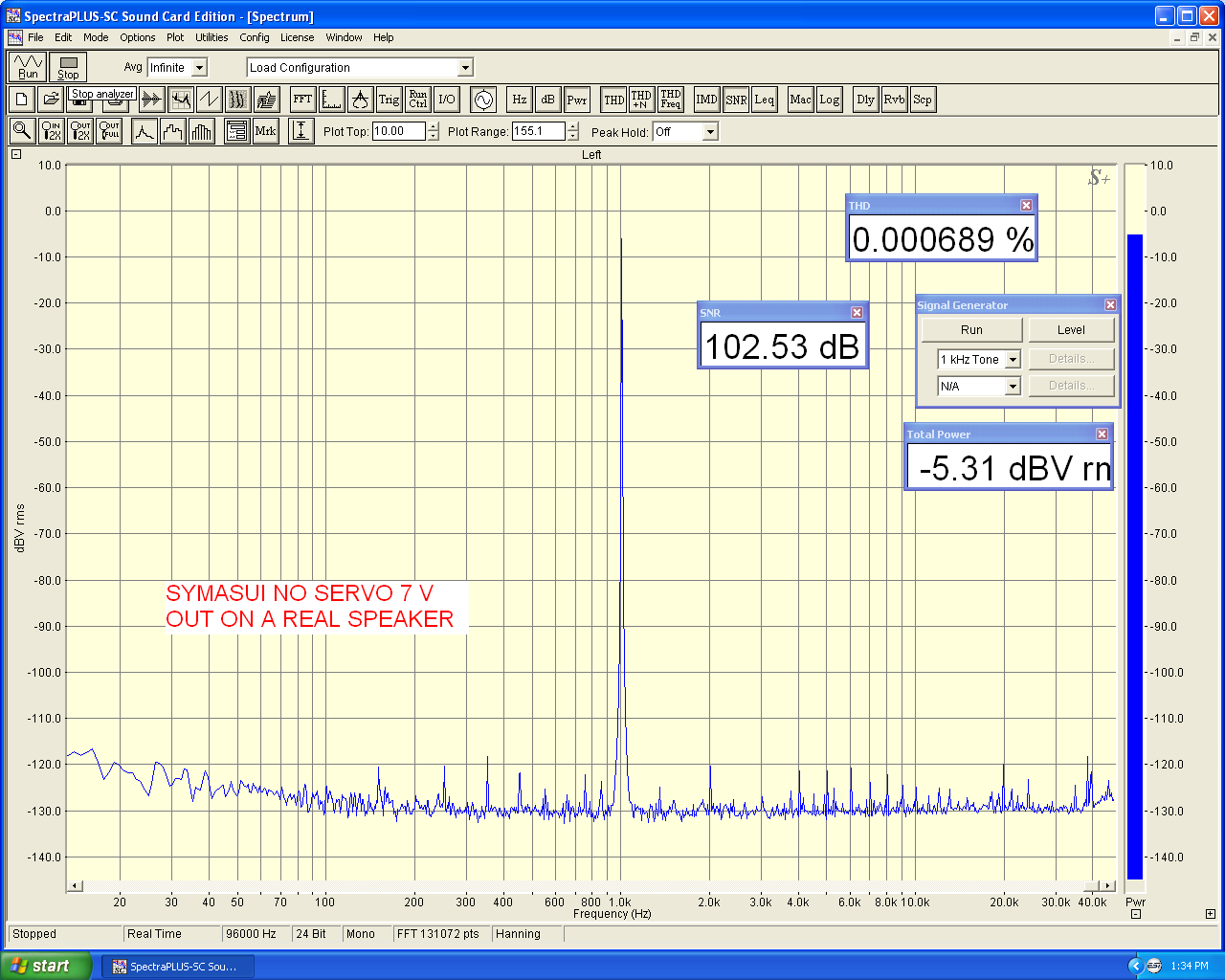Toggle the SNR display button

tap(735, 99)
